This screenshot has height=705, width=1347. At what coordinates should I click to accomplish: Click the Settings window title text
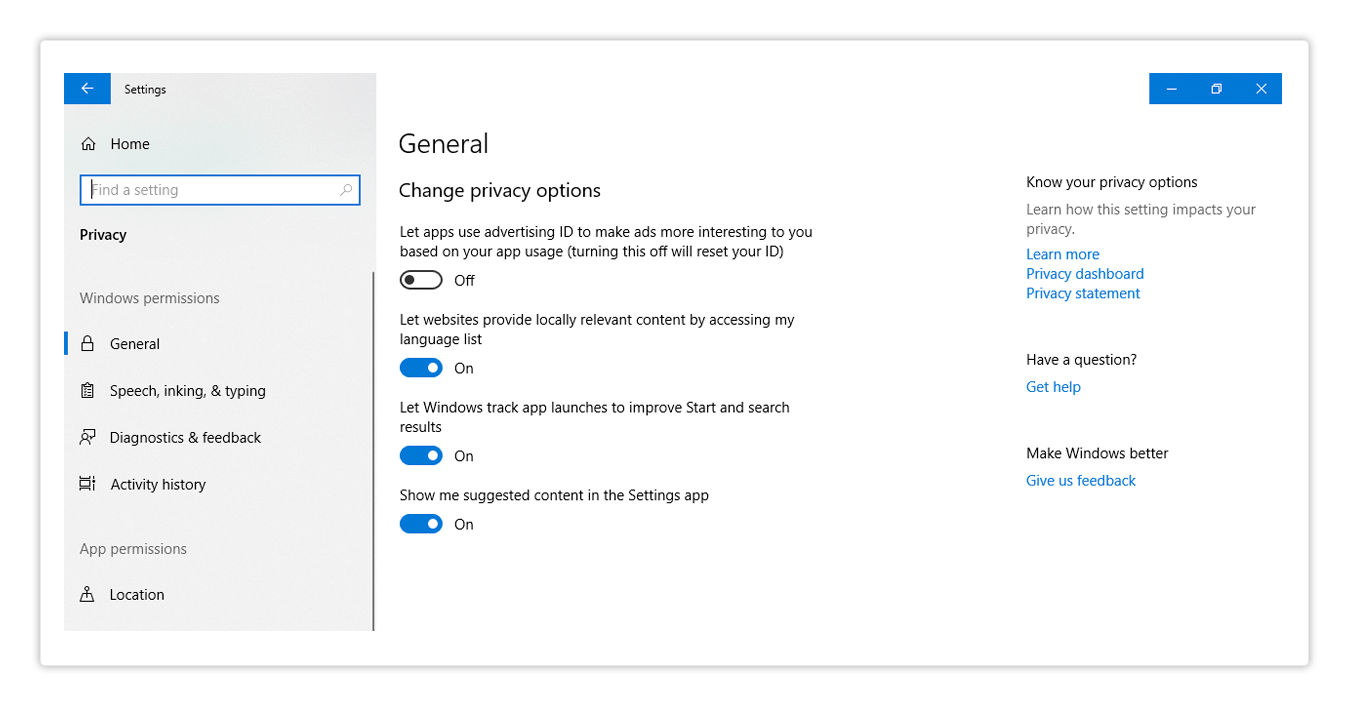click(145, 89)
